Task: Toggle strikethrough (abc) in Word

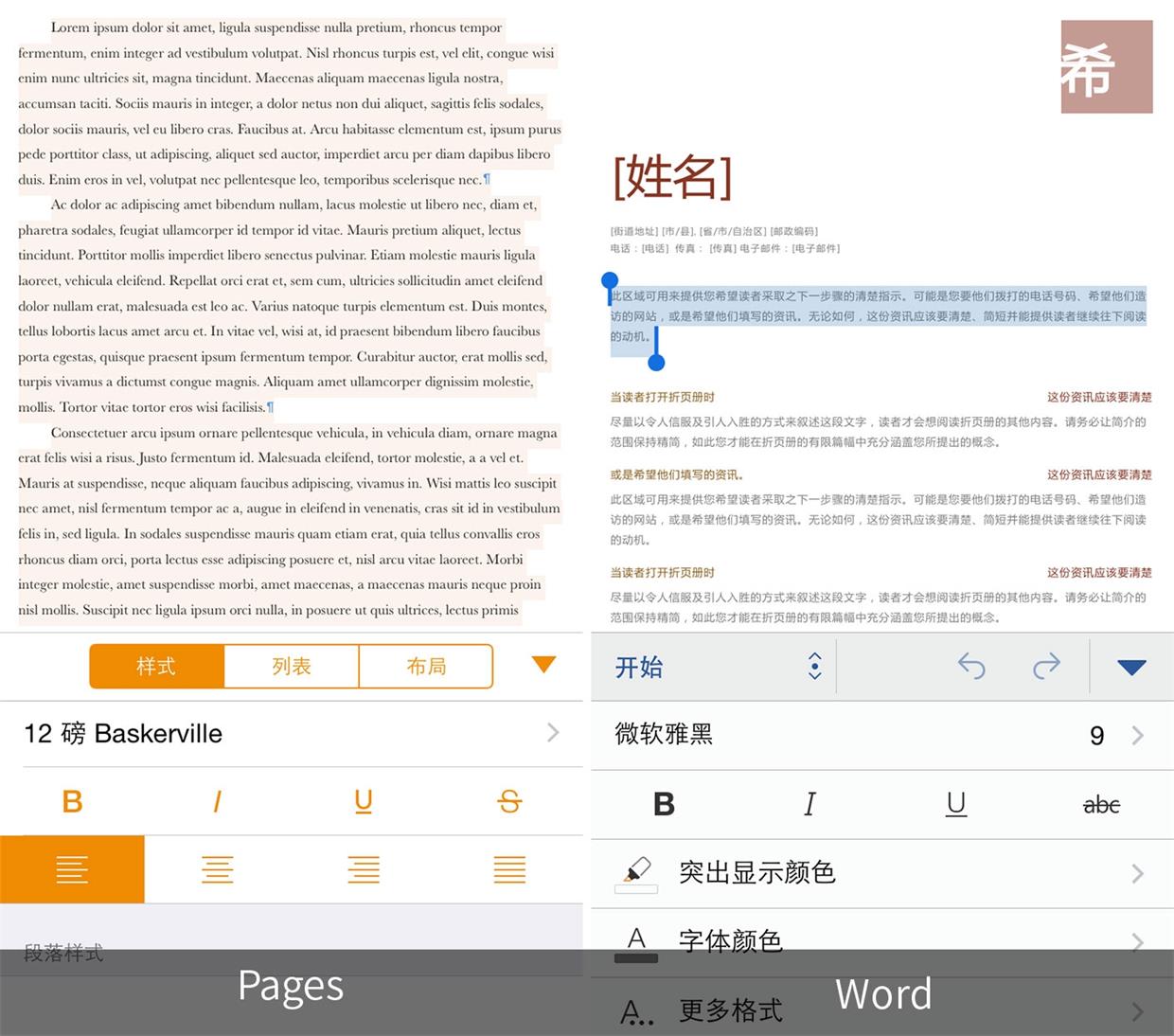Action: click(x=1101, y=804)
